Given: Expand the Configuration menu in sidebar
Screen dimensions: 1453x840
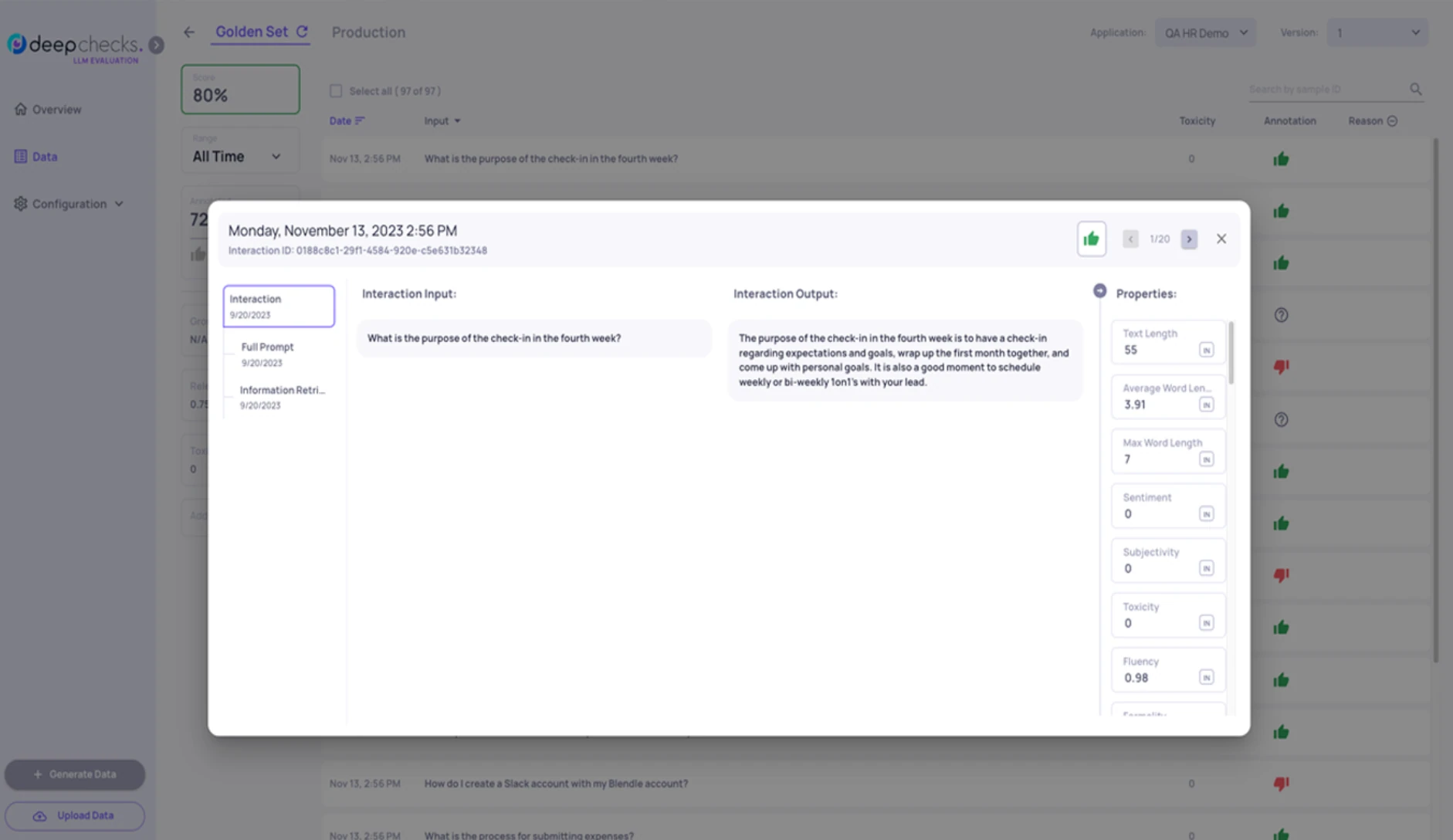Looking at the screenshot, I should coord(69,204).
